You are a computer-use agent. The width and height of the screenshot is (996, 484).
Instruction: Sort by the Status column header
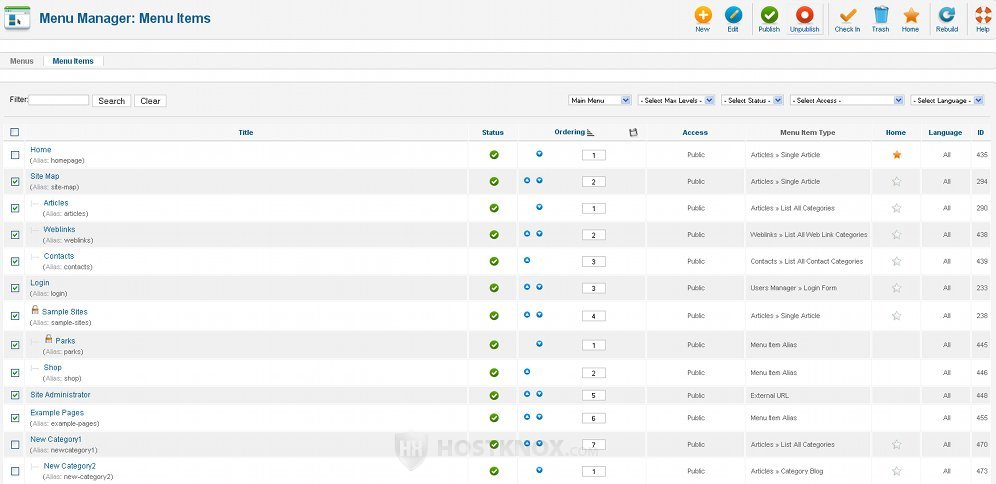coord(493,133)
